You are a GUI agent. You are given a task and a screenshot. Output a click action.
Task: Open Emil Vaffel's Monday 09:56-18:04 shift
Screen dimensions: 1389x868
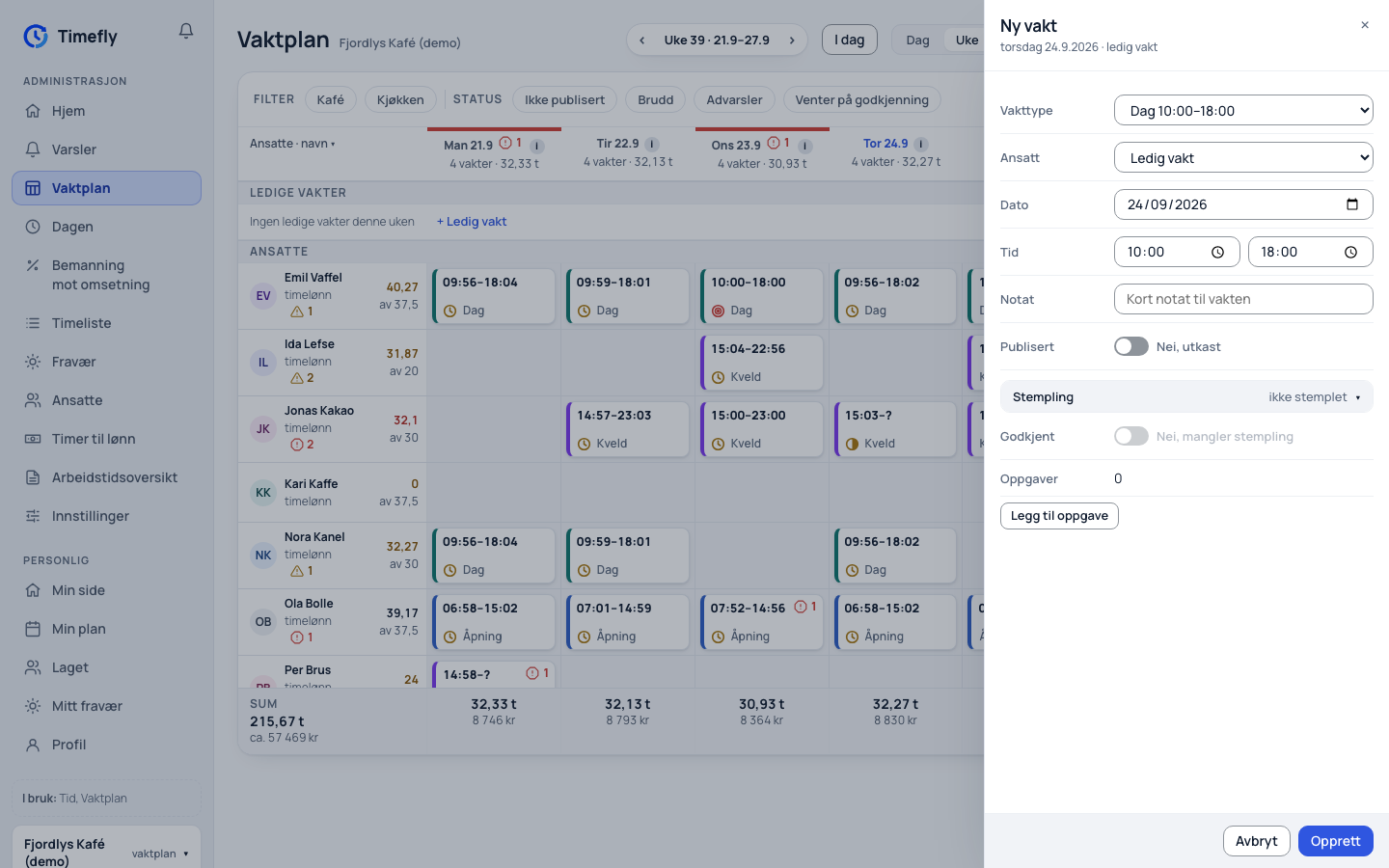[x=494, y=296]
